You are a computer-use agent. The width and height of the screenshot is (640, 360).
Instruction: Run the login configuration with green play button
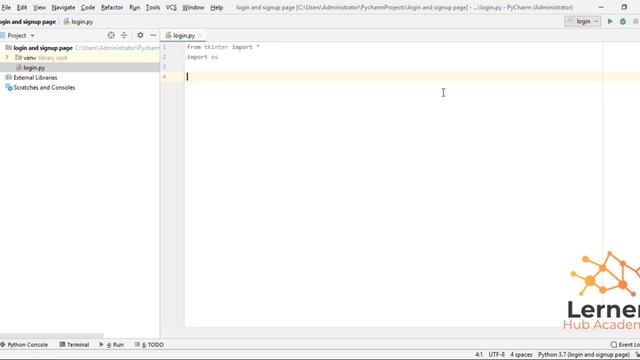point(610,21)
